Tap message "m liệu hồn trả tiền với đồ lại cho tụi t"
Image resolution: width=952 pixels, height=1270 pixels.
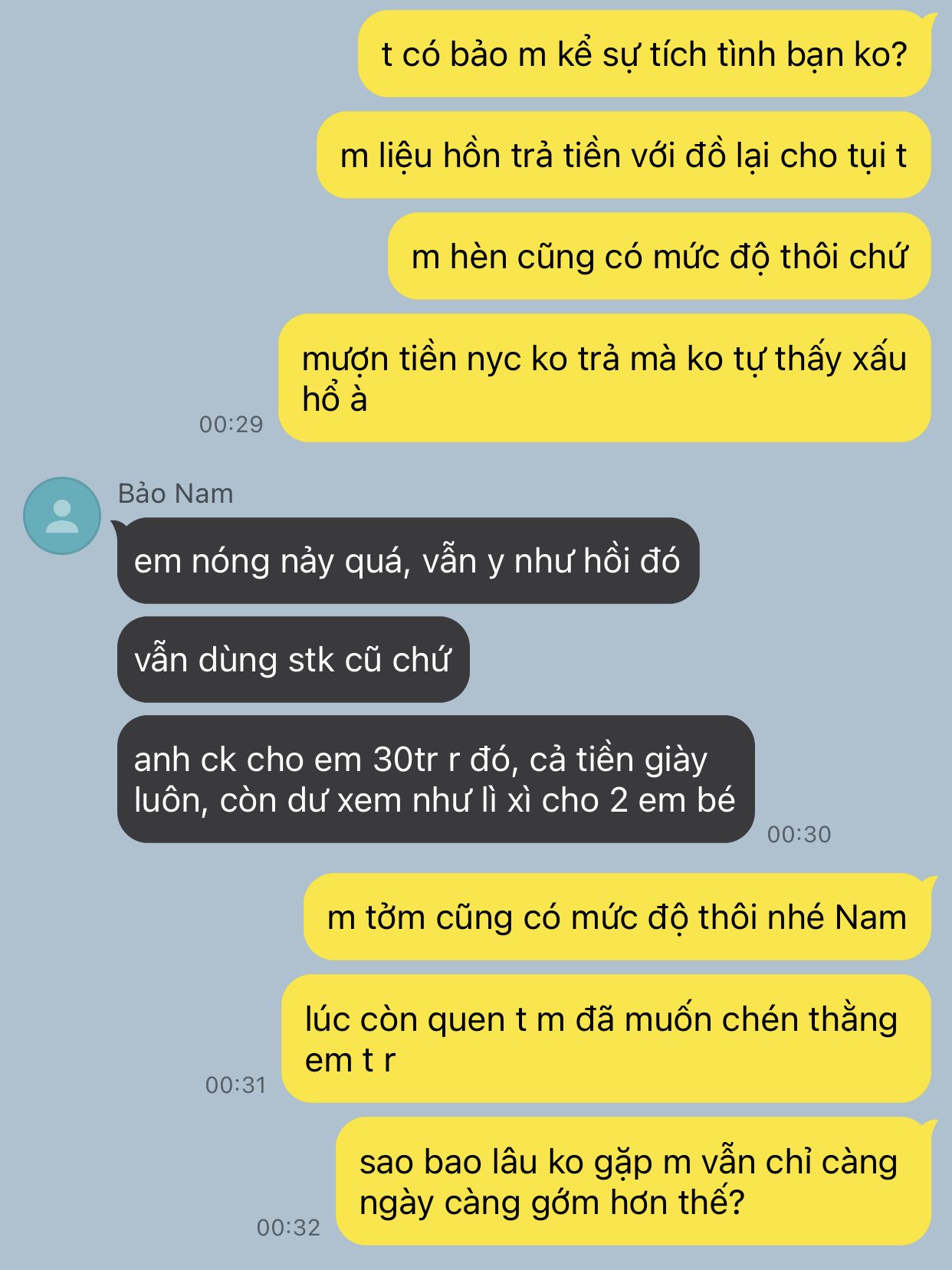[624, 156]
